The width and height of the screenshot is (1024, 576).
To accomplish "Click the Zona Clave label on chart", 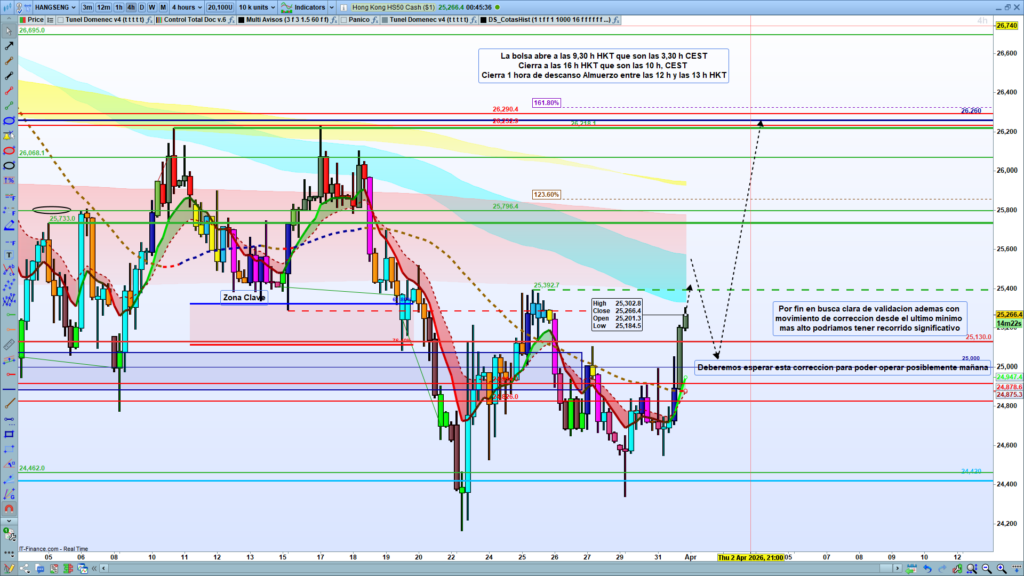I will pyautogui.click(x=244, y=297).
